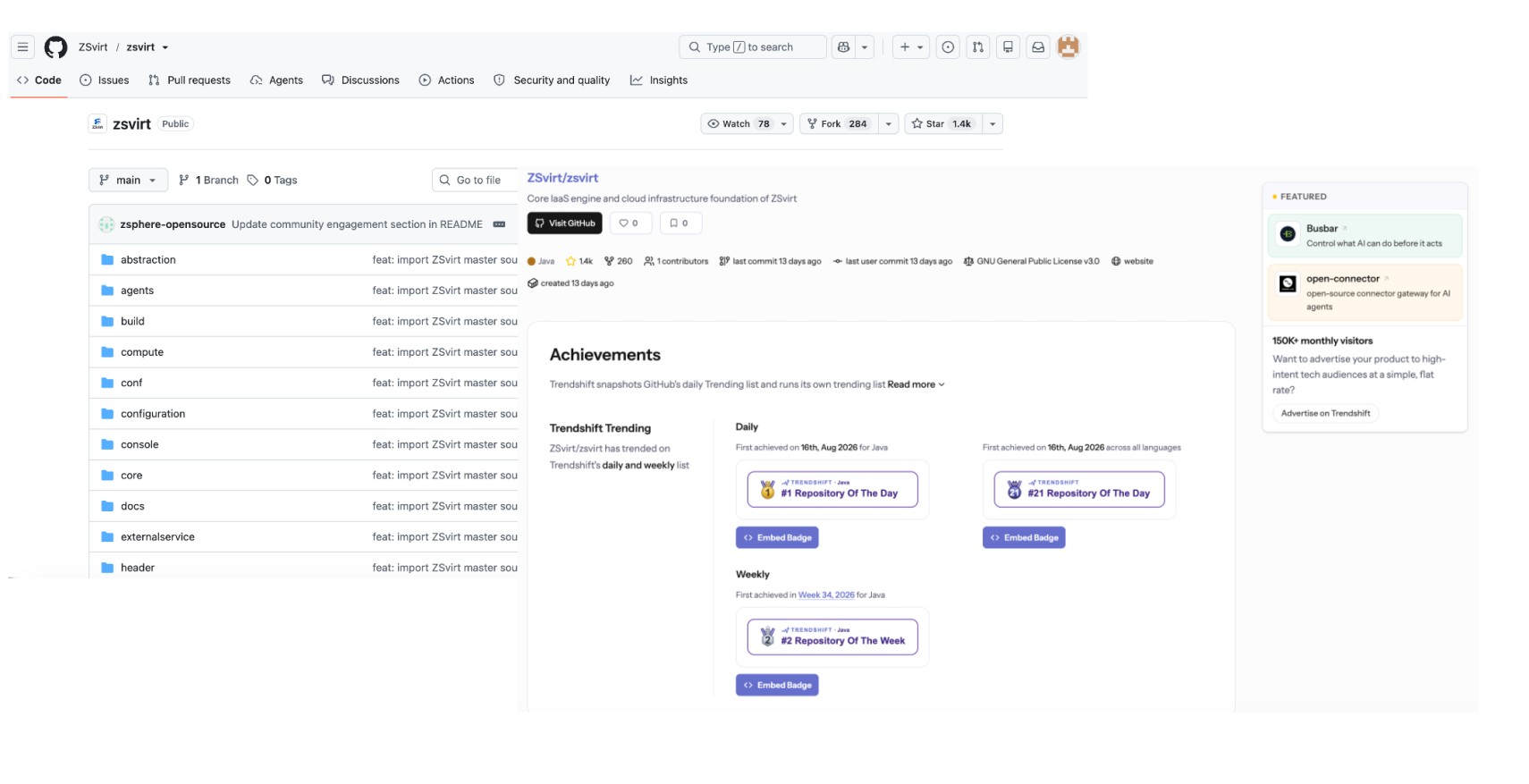Open the Issues tab
This screenshot has width=1529, height=784.
coord(105,80)
